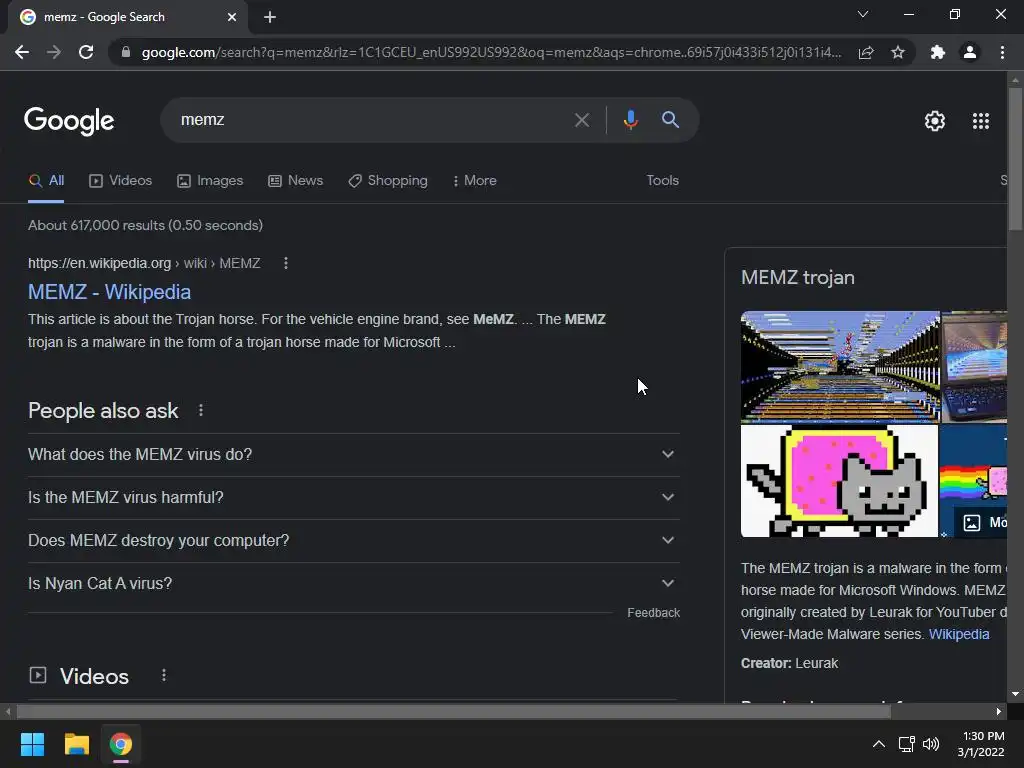1024x768 pixels.
Task: Open Chrome three-dot menu
Action: coord(1002,52)
